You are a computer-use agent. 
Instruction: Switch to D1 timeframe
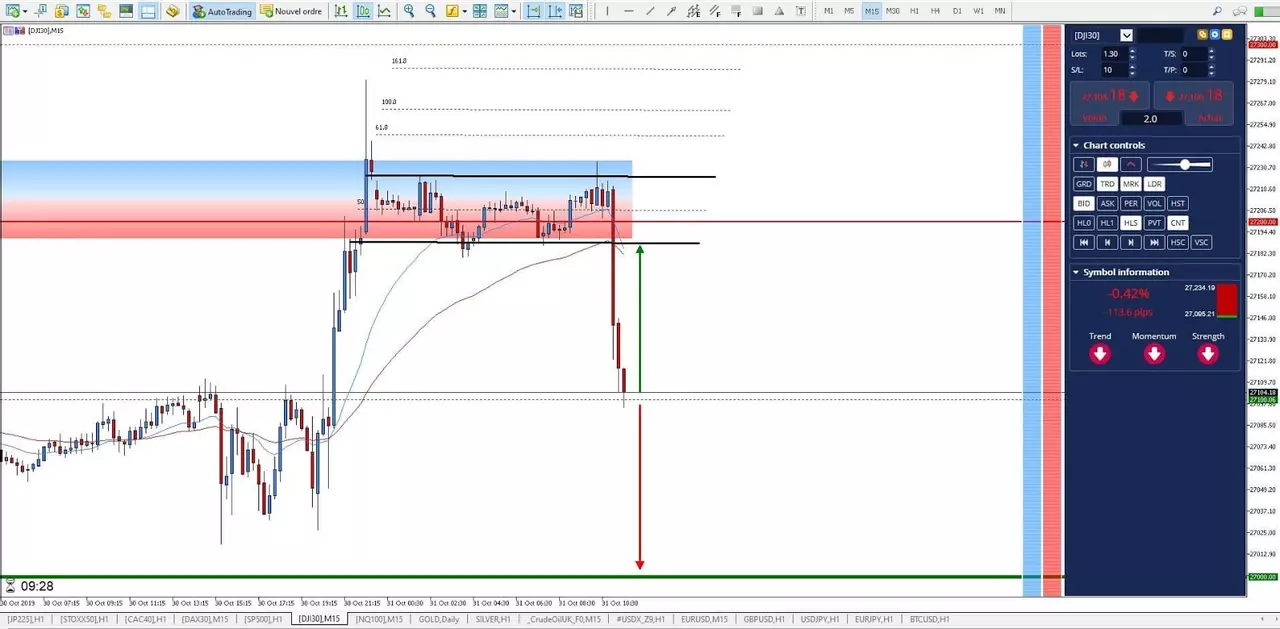(x=957, y=11)
